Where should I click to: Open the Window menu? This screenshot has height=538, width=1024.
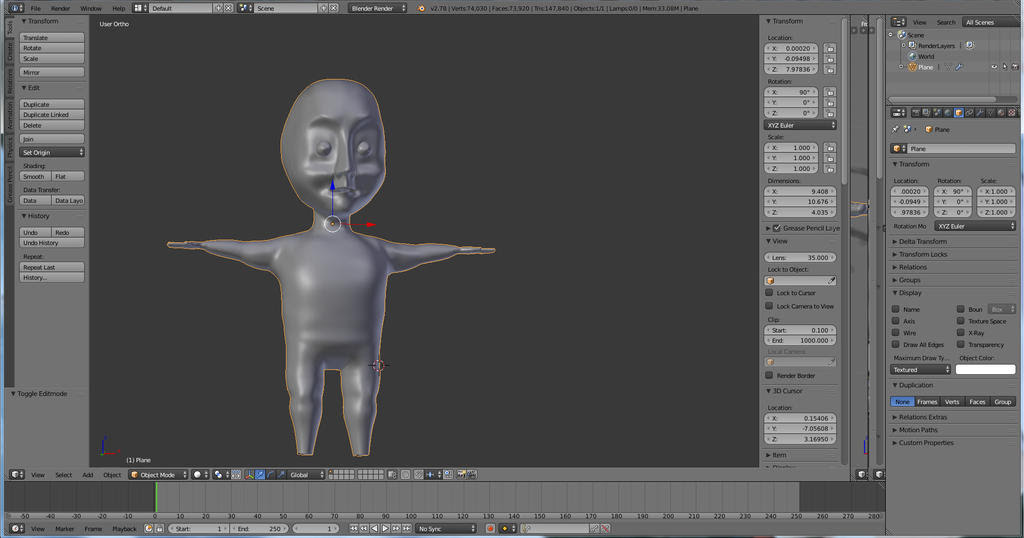click(91, 8)
